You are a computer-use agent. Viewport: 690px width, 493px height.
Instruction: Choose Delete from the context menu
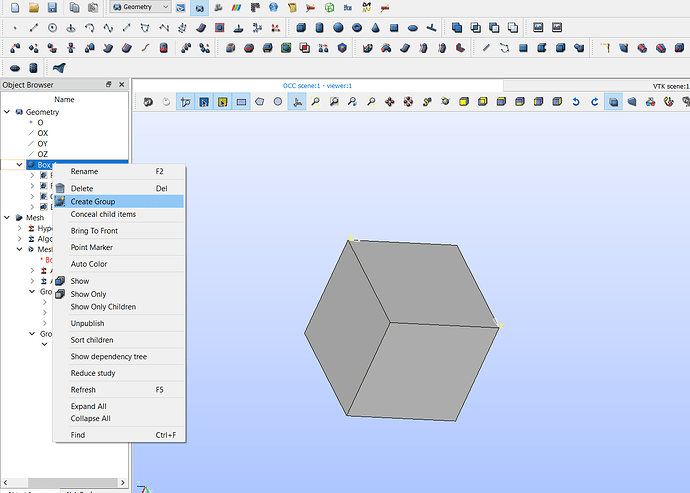pyautogui.click(x=81, y=188)
